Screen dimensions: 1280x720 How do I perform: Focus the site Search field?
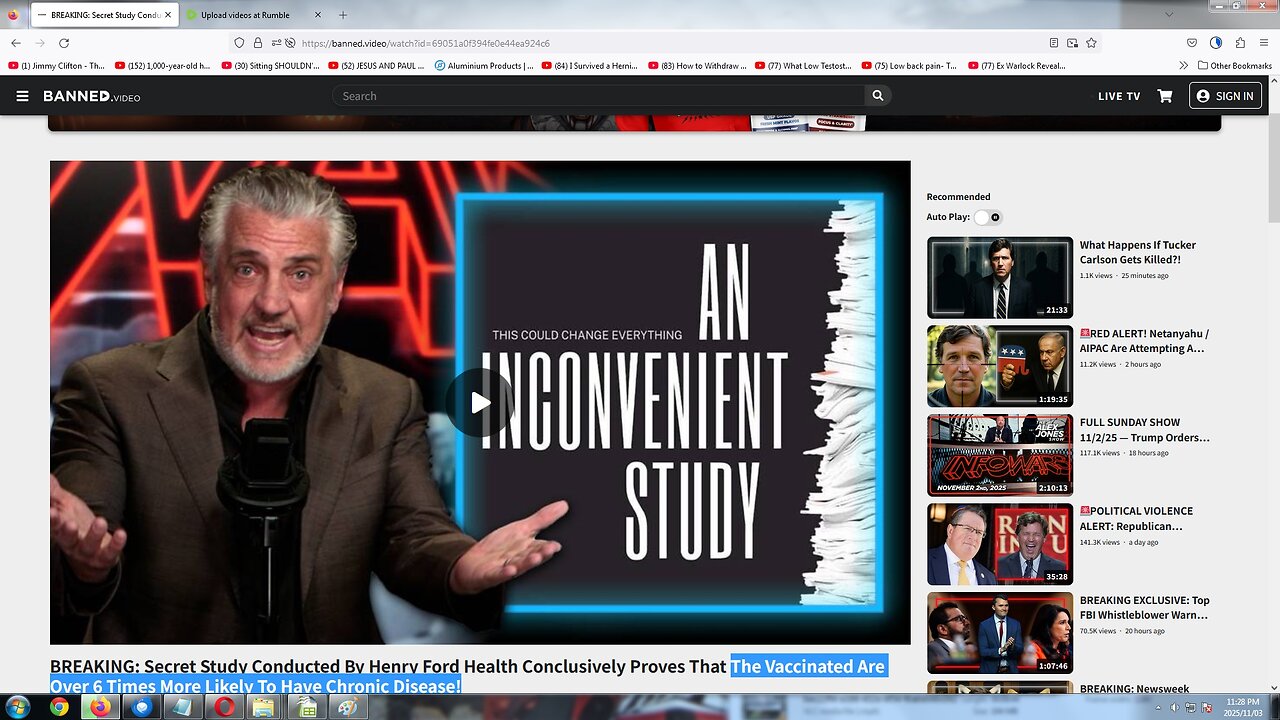click(600, 96)
